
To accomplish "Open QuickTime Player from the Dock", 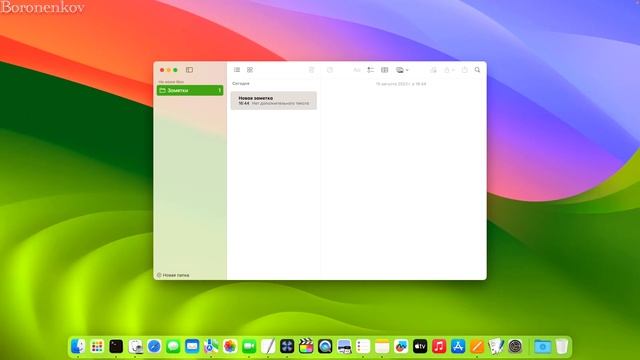I will coord(325,346).
